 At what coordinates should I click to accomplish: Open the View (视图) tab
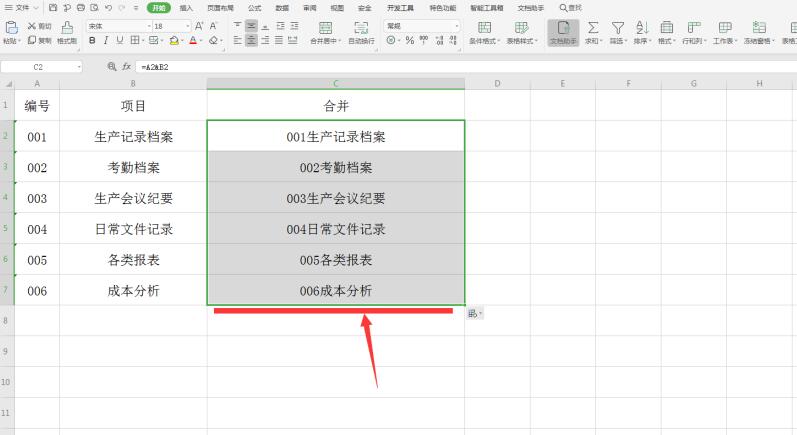[337, 8]
